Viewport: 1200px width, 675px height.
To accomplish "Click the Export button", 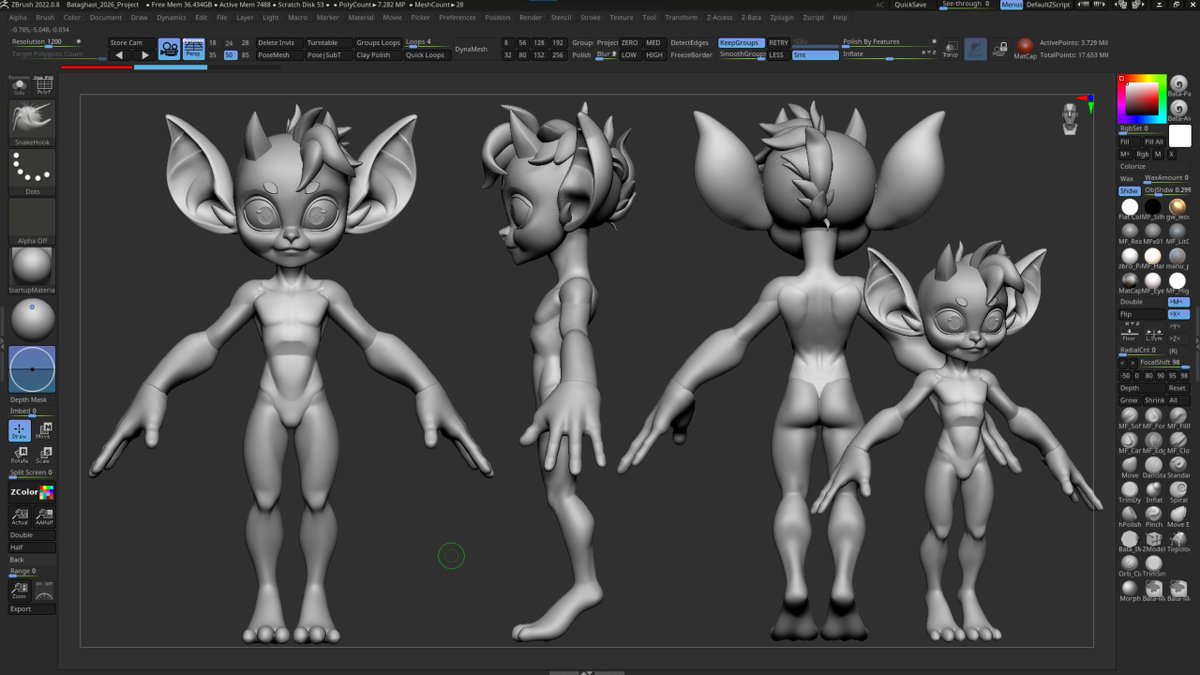I will 32,608.
